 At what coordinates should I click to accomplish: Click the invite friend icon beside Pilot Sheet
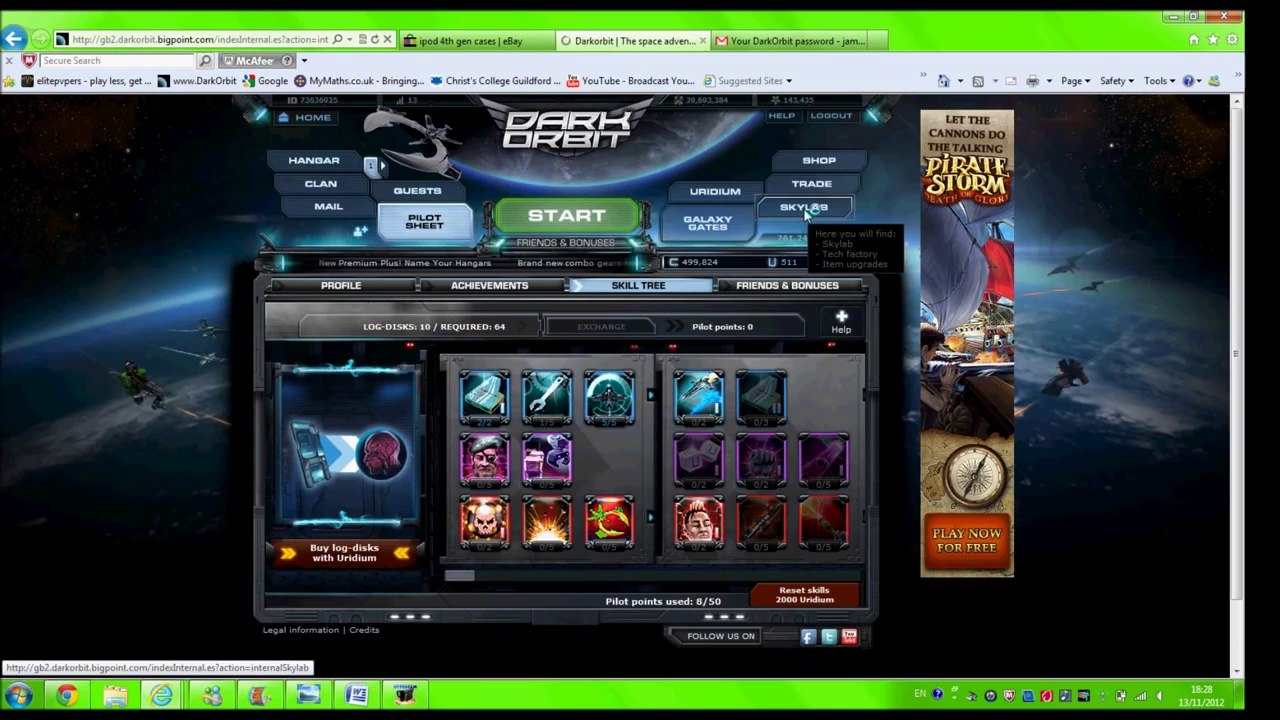click(360, 231)
